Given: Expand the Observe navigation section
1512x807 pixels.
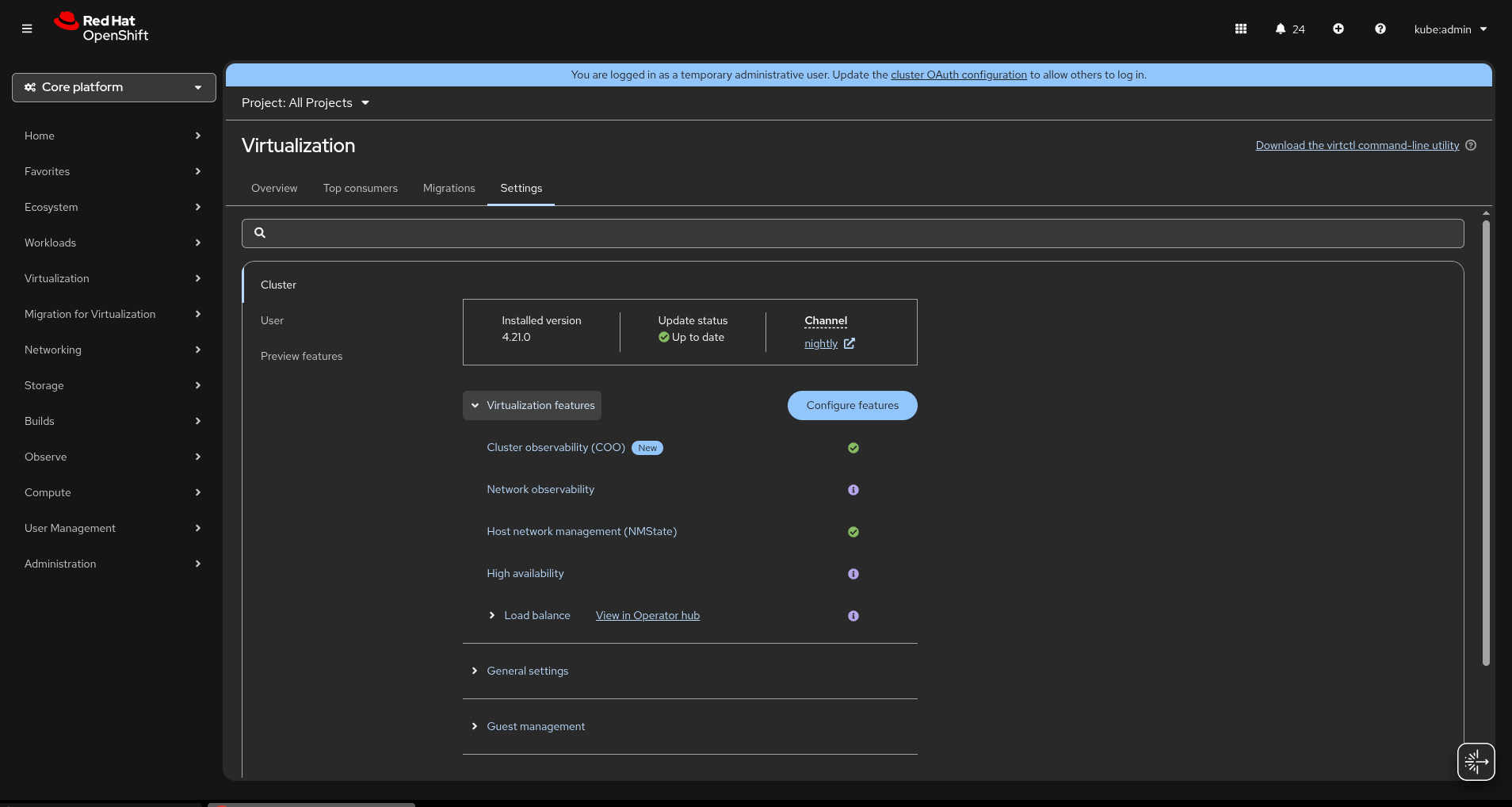Looking at the screenshot, I should tap(113, 457).
